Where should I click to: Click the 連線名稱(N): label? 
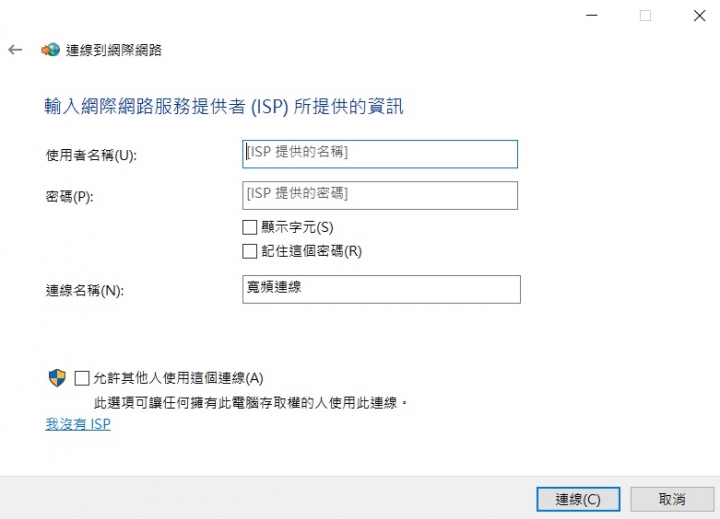point(85,291)
